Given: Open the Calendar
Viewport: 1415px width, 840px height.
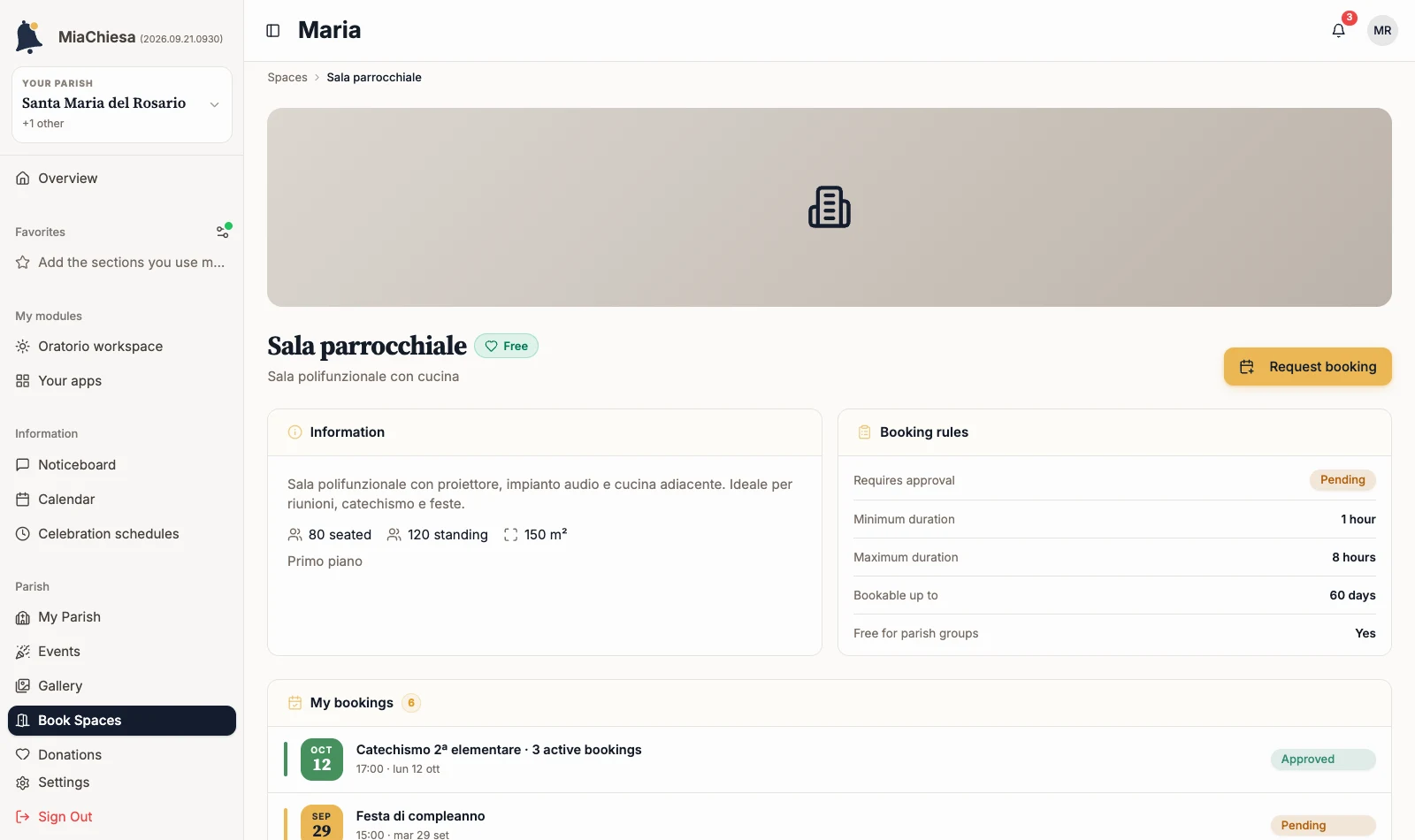Looking at the screenshot, I should coord(122,500).
